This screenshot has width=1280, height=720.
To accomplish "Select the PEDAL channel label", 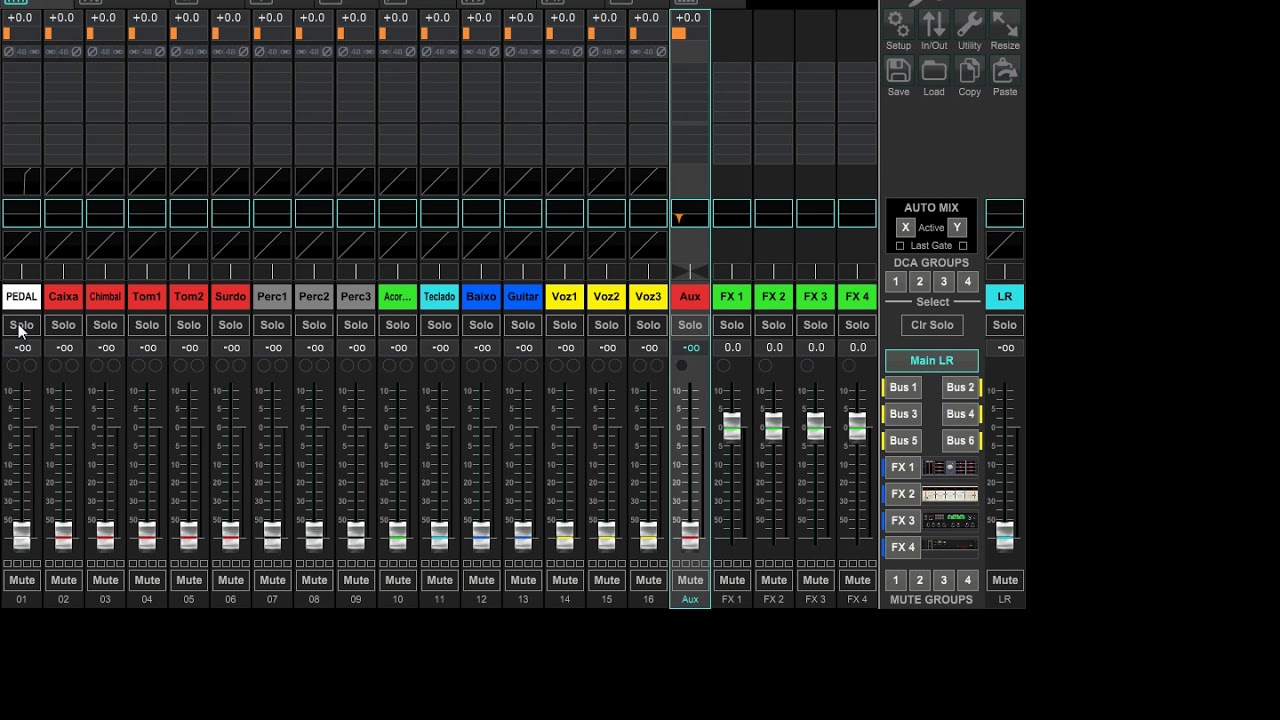I will [21, 297].
